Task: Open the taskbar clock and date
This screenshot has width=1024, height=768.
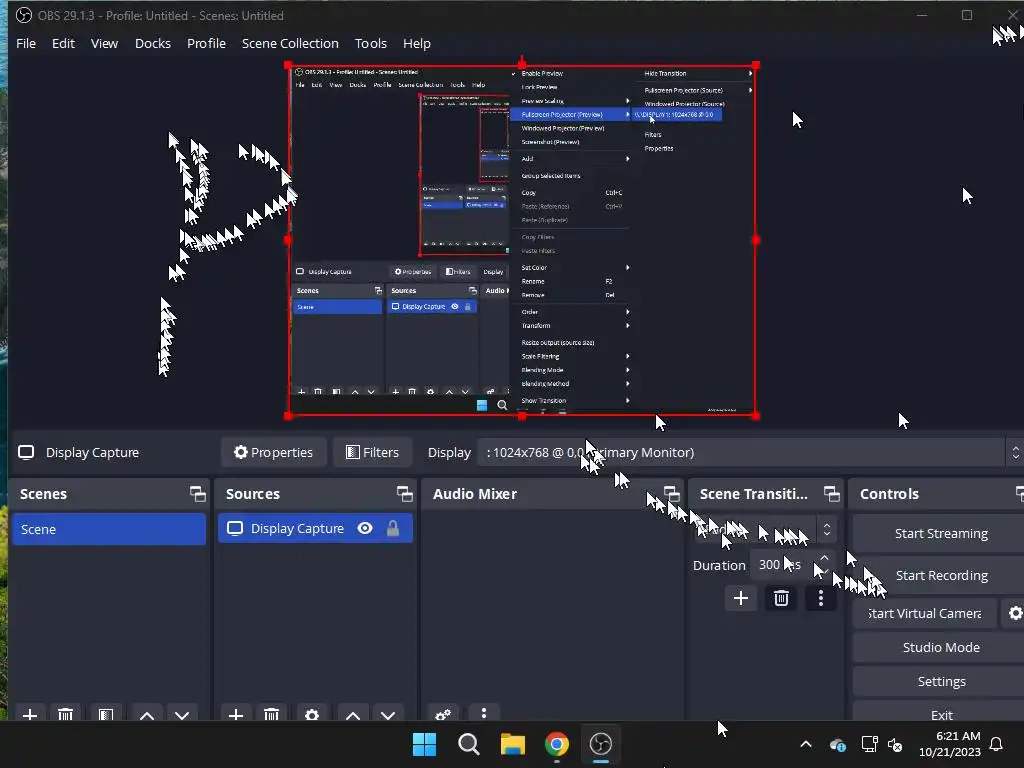Action: (950, 744)
